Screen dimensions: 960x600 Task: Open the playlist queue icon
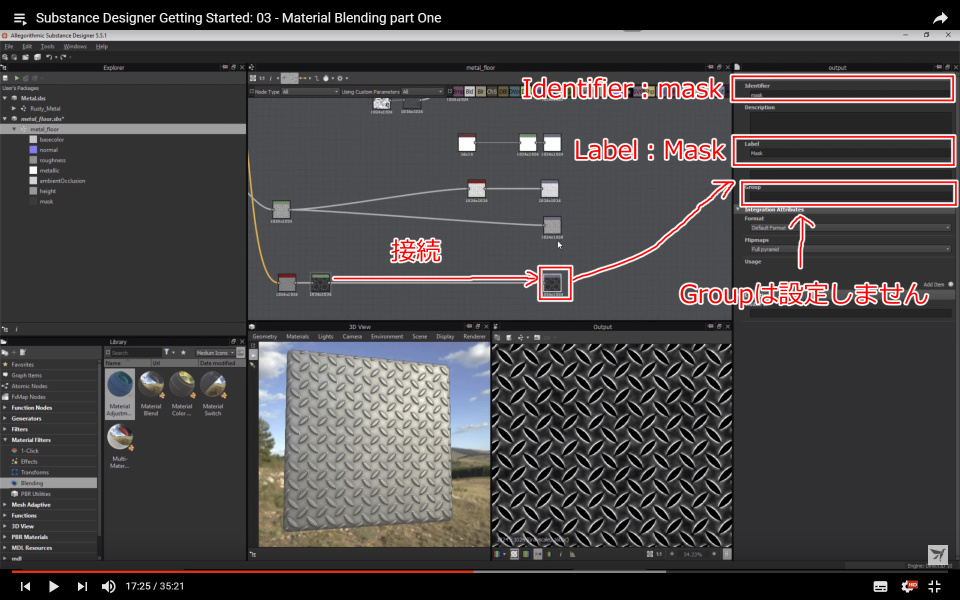(20, 18)
